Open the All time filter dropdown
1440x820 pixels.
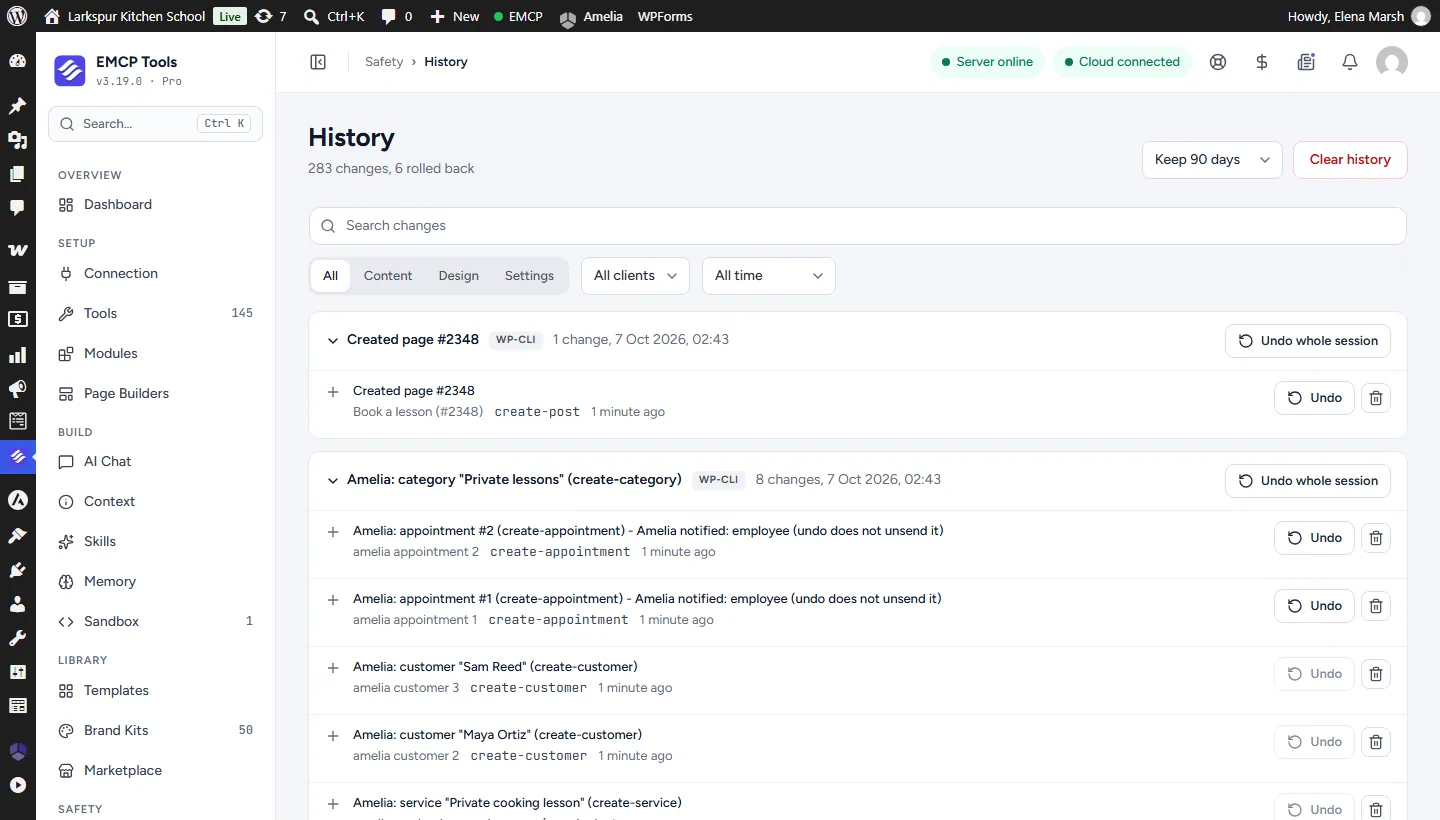click(x=769, y=276)
